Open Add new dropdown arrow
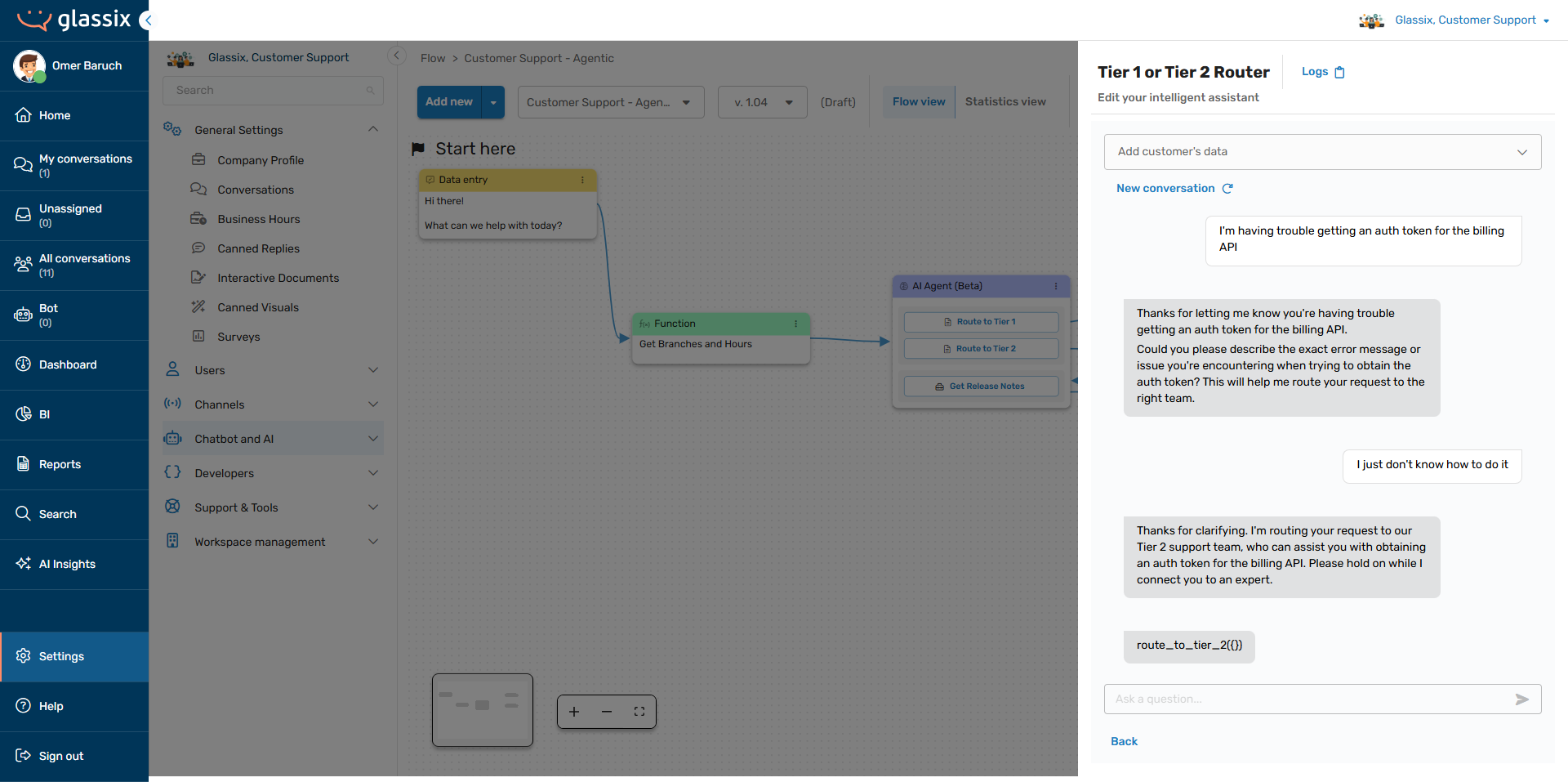This screenshot has height=782, width=1568. click(493, 102)
